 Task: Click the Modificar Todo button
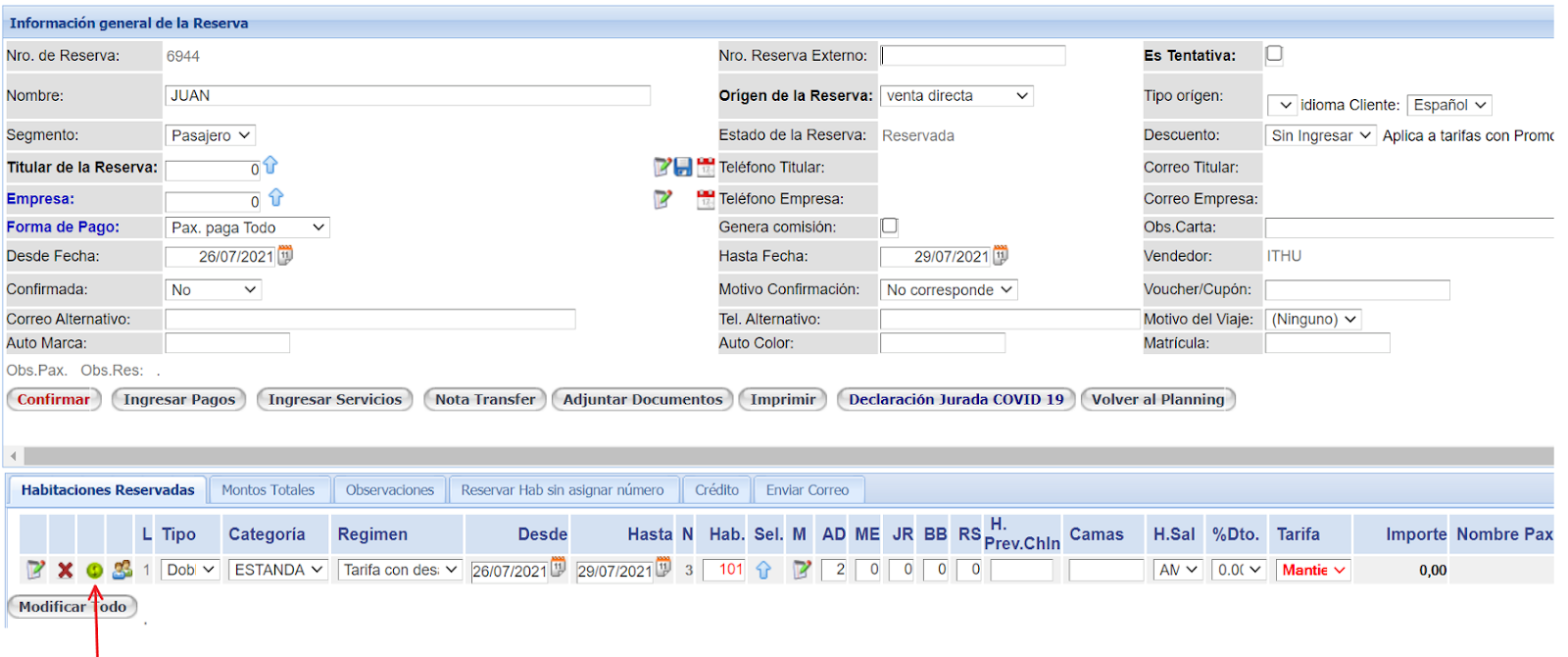point(73,607)
